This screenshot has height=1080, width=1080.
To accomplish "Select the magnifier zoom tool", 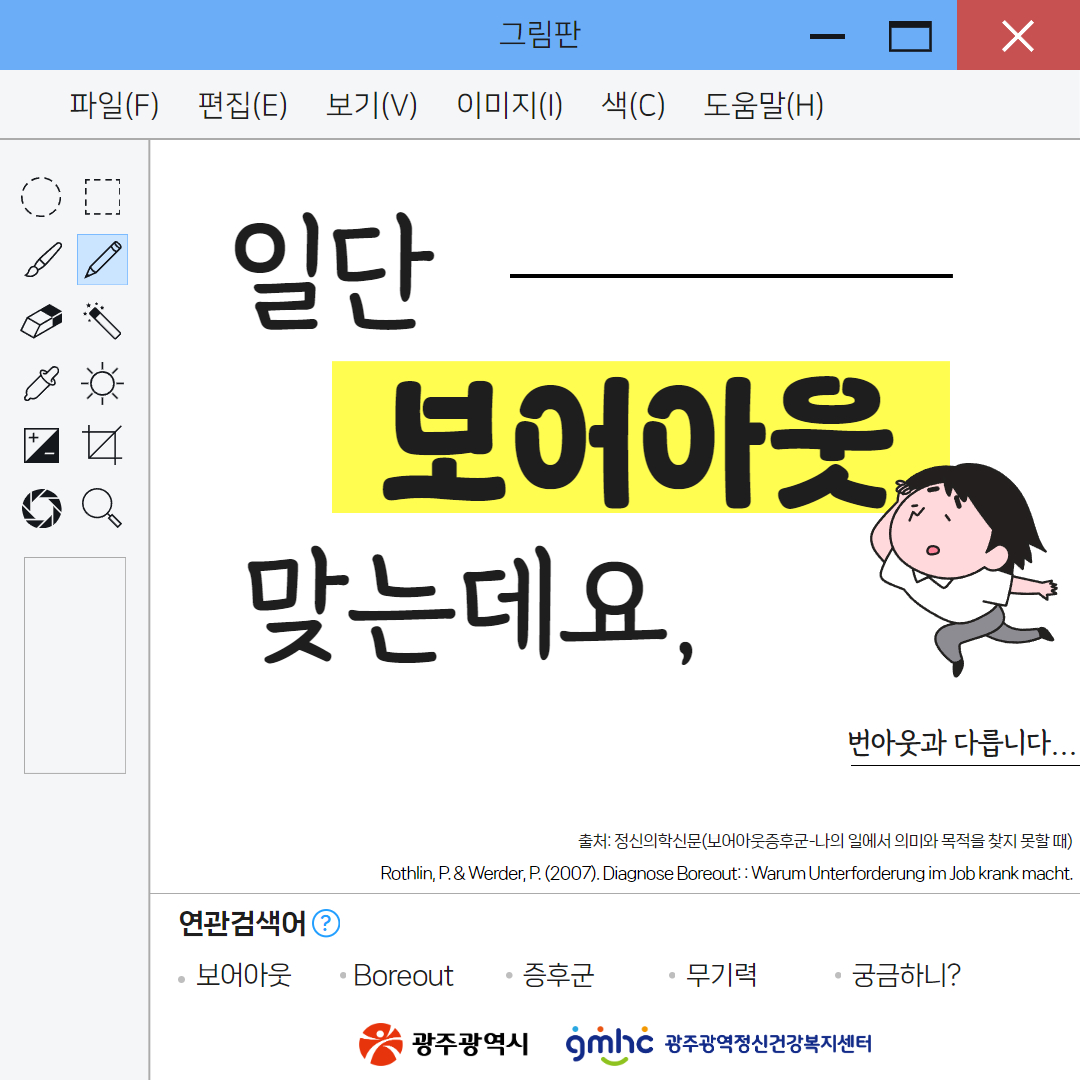I will click(x=102, y=508).
